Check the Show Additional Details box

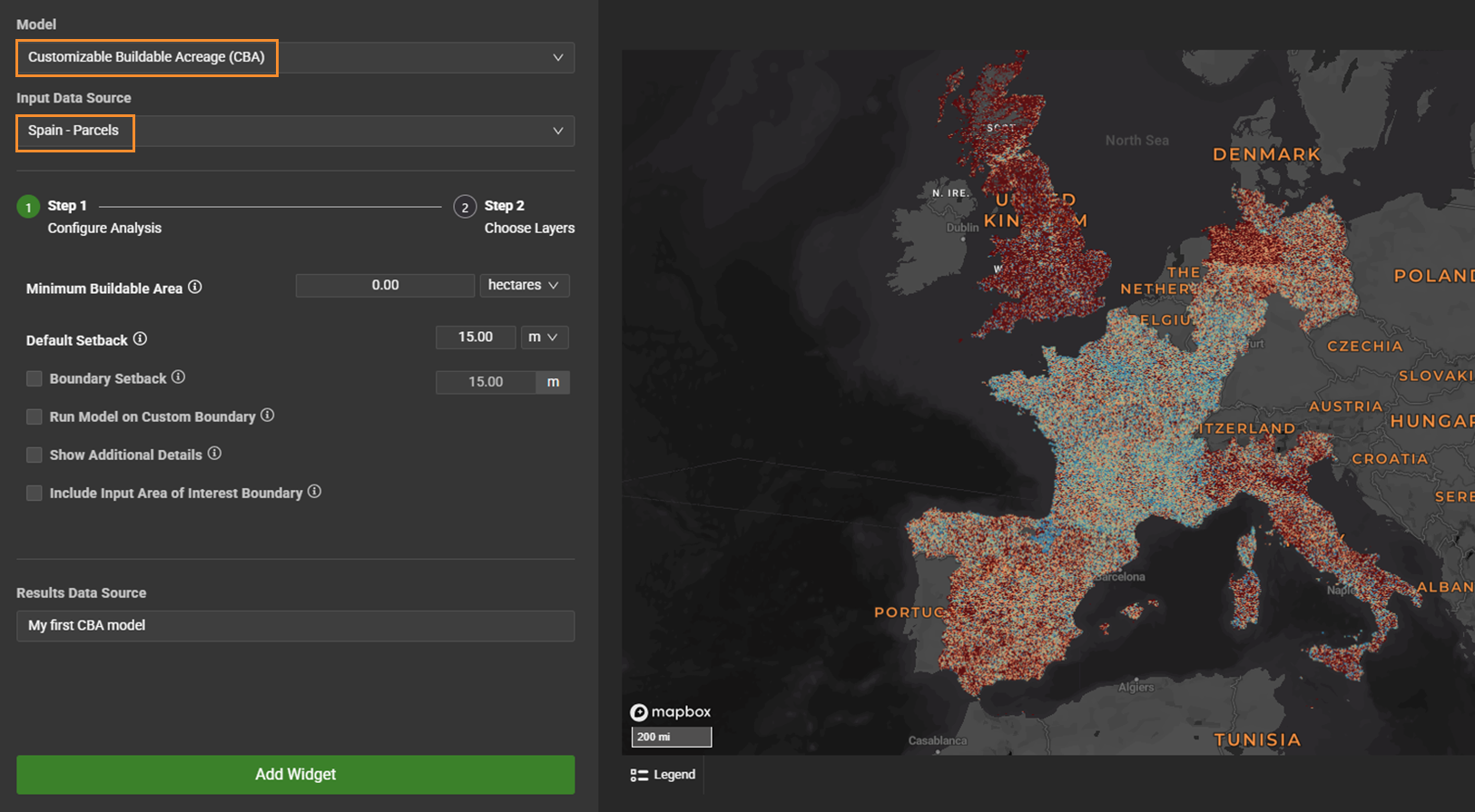(x=34, y=455)
